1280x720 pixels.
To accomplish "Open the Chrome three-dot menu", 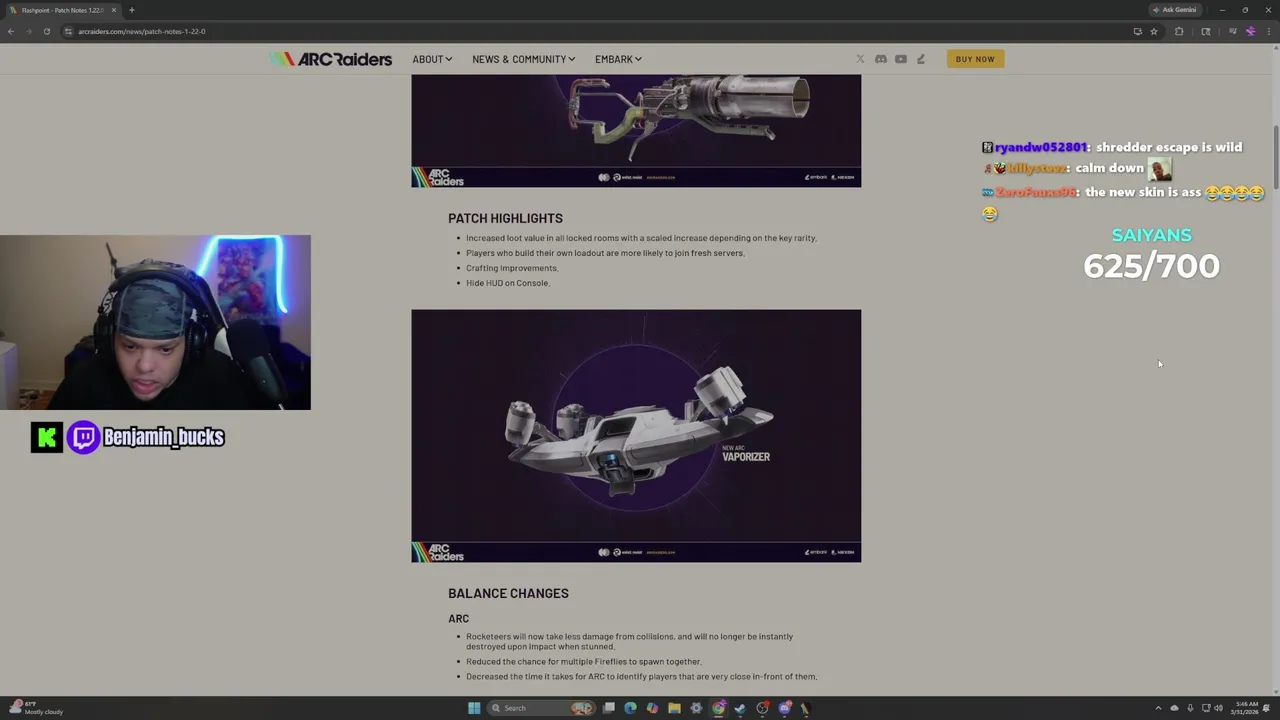I will point(1269,31).
